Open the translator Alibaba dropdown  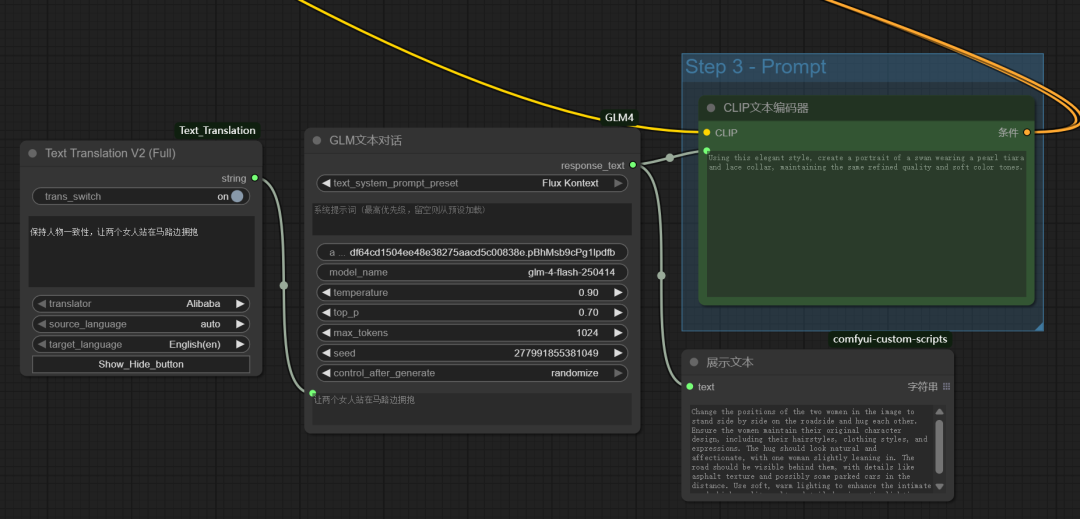pos(141,304)
